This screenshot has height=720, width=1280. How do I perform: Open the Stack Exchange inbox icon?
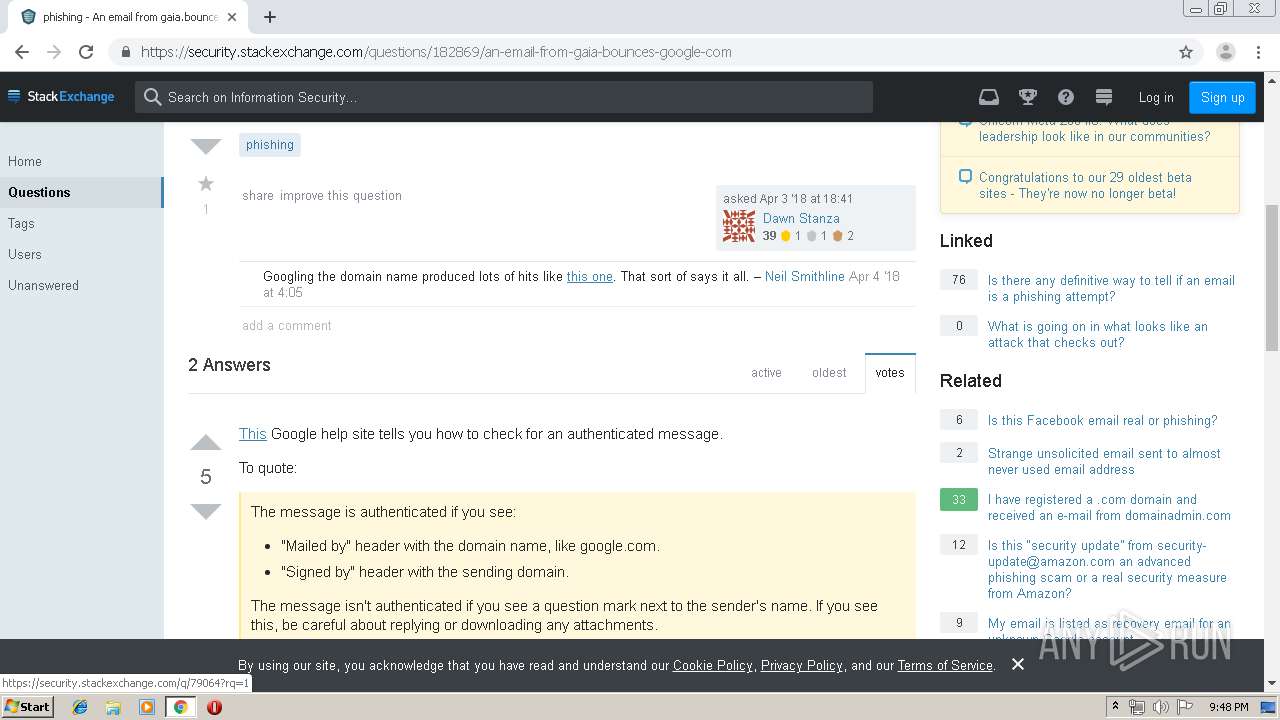(989, 97)
